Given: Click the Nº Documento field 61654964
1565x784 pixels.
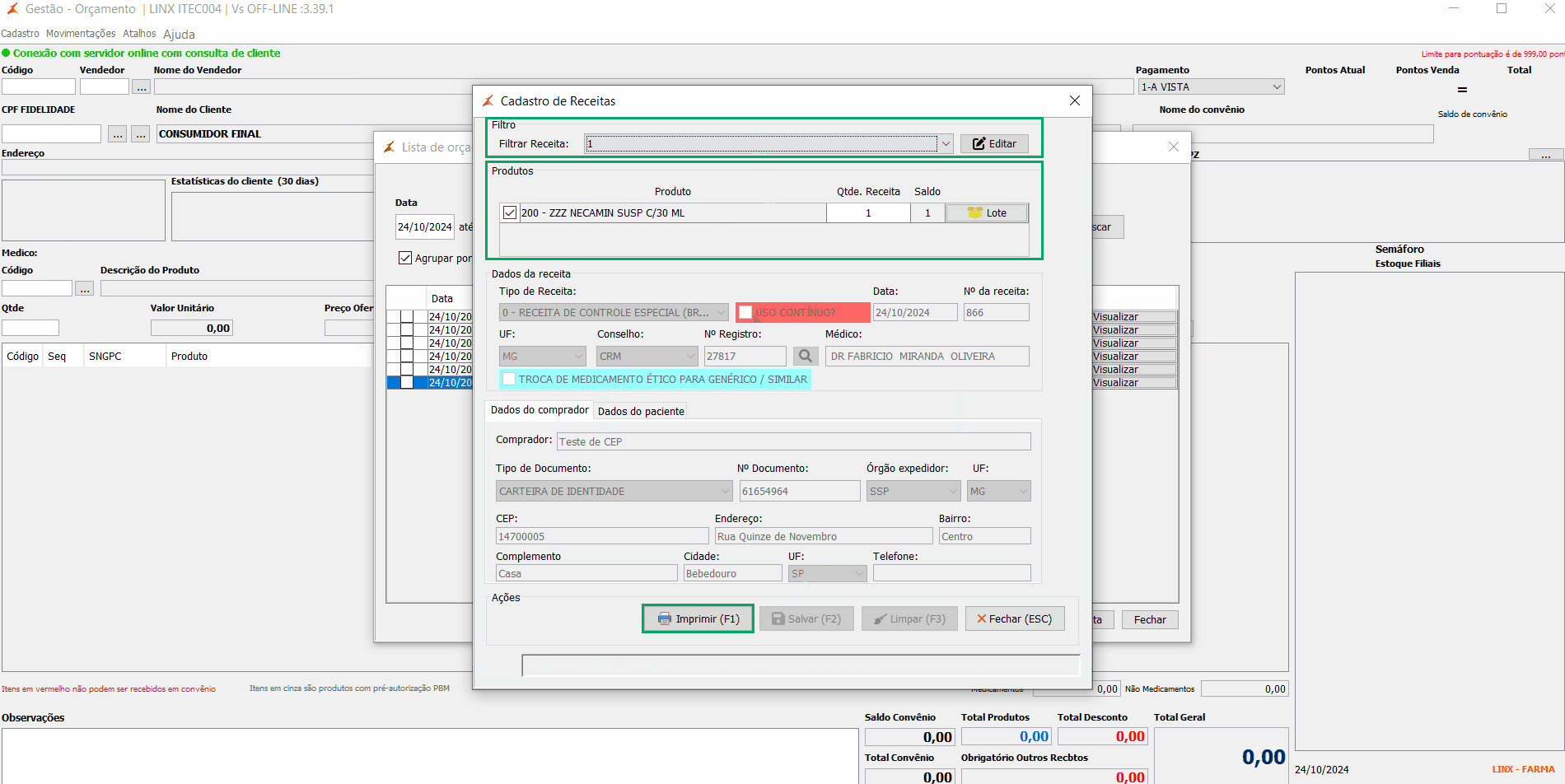Looking at the screenshot, I should click(800, 491).
